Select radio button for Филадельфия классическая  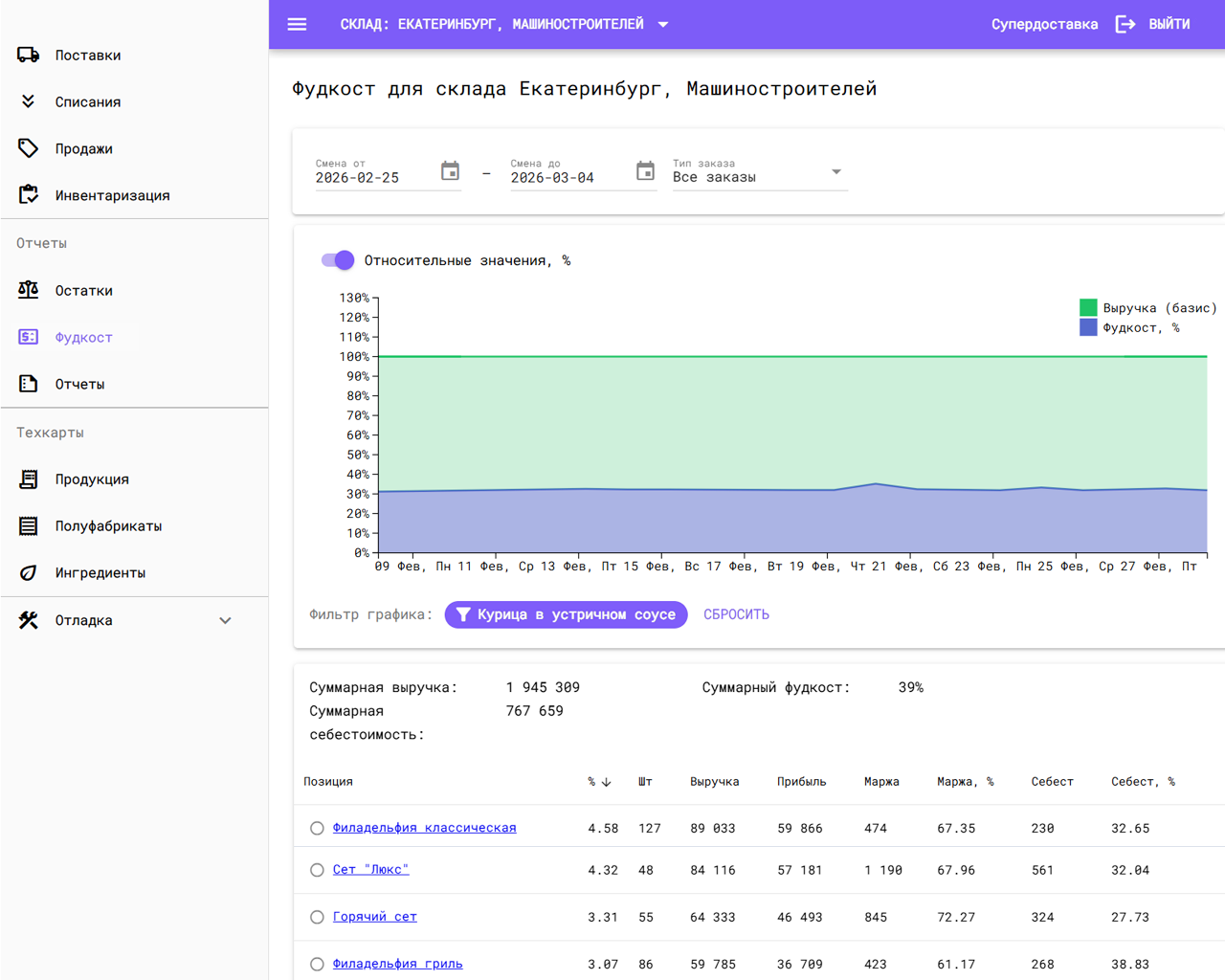pyautogui.click(x=317, y=828)
